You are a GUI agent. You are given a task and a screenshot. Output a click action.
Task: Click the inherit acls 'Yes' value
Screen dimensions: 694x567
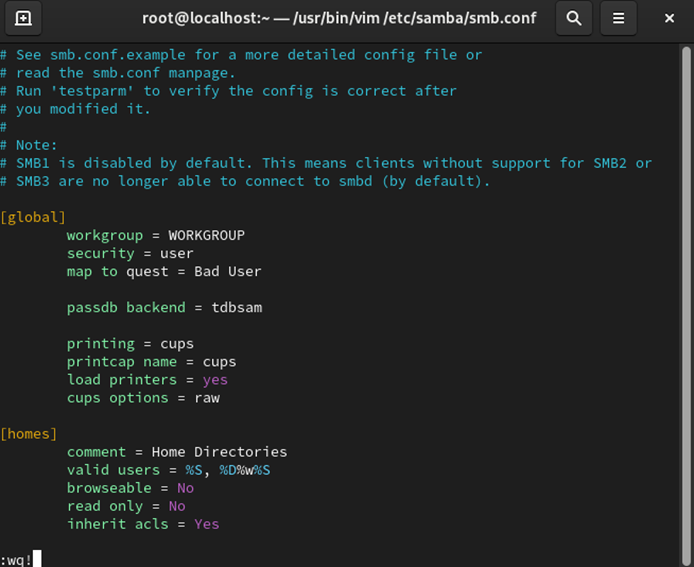click(x=206, y=525)
